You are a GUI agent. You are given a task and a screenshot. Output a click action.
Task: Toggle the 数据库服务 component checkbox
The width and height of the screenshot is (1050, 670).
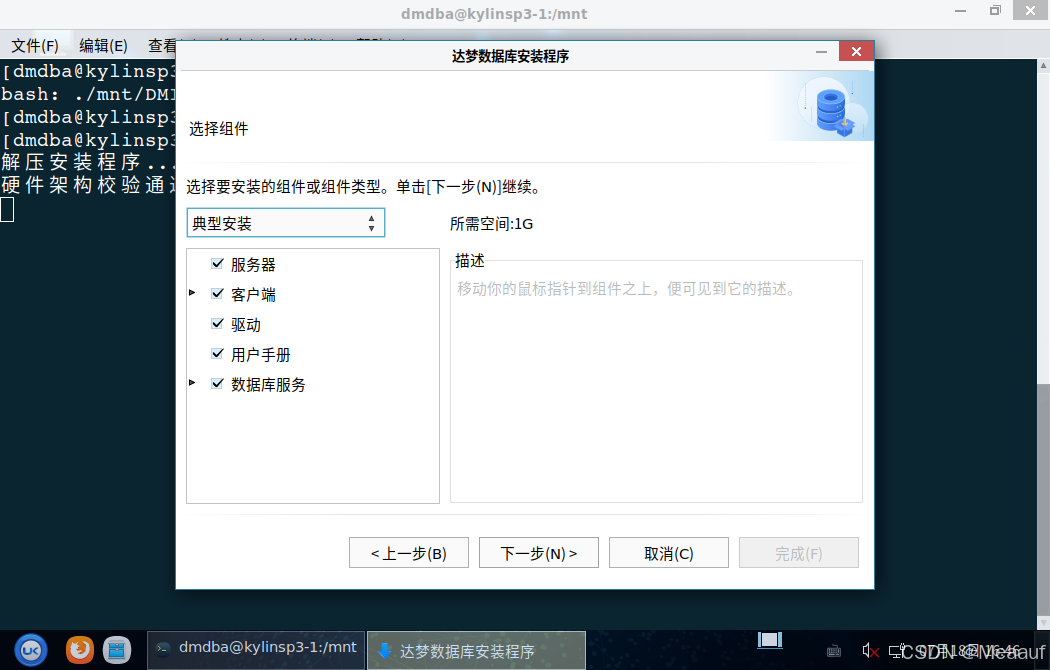click(x=217, y=384)
